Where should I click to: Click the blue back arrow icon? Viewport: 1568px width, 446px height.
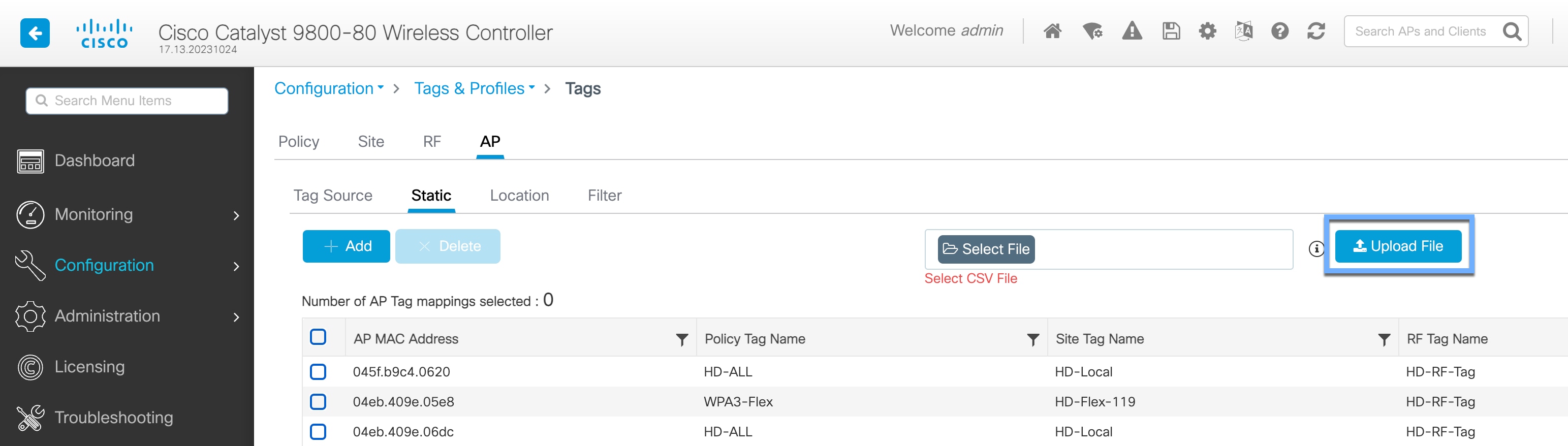pyautogui.click(x=35, y=33)
